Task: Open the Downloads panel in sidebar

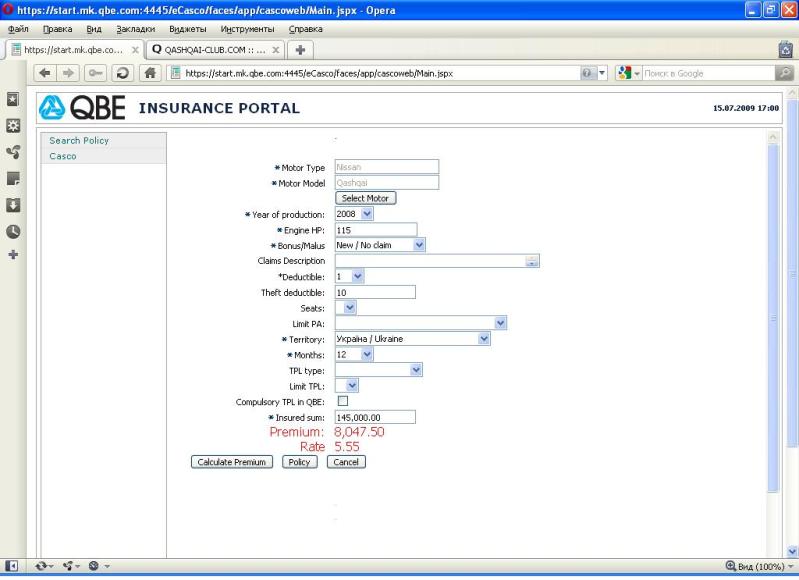Action: [x=11, y=205]
